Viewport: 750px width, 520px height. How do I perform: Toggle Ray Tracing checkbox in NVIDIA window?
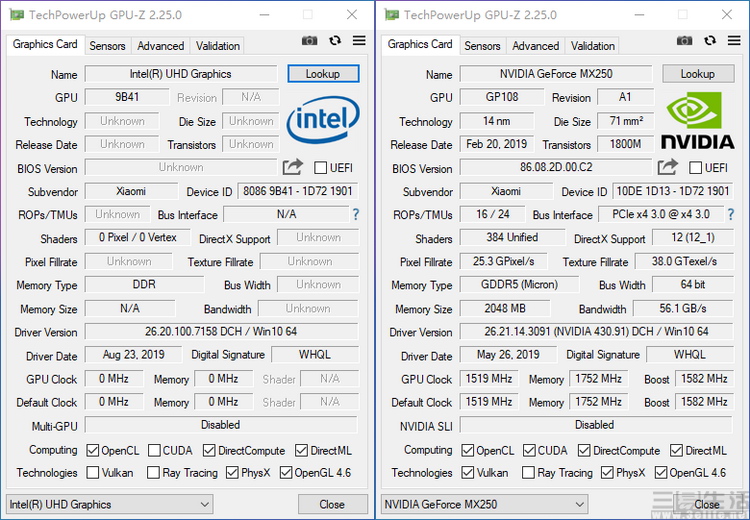tap(529, 473)
